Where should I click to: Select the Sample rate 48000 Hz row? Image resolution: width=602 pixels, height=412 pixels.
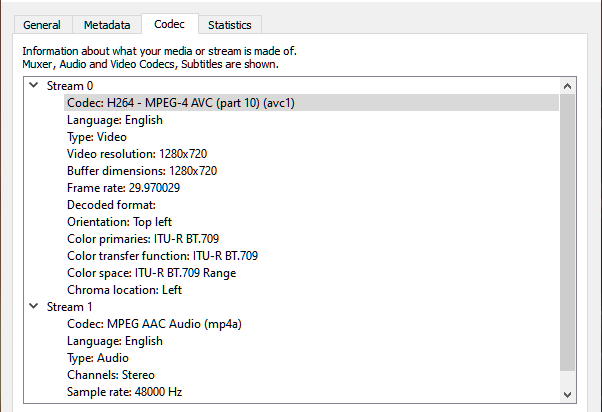pyautogui.click(x=122, y=392)
